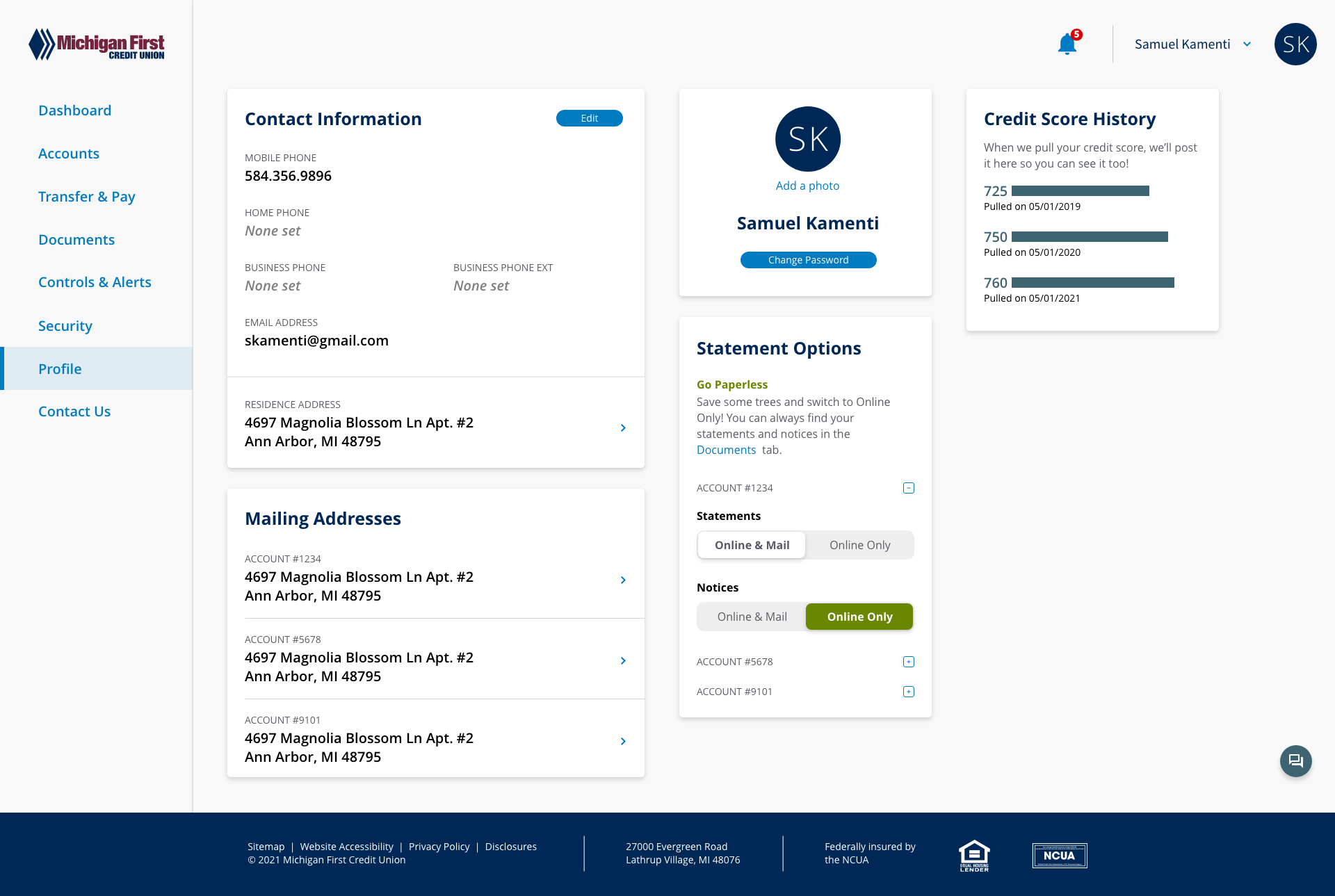Open the Transfer & Pay menu item
This screenshot has height=896, width=1335.
click(87, 197)
